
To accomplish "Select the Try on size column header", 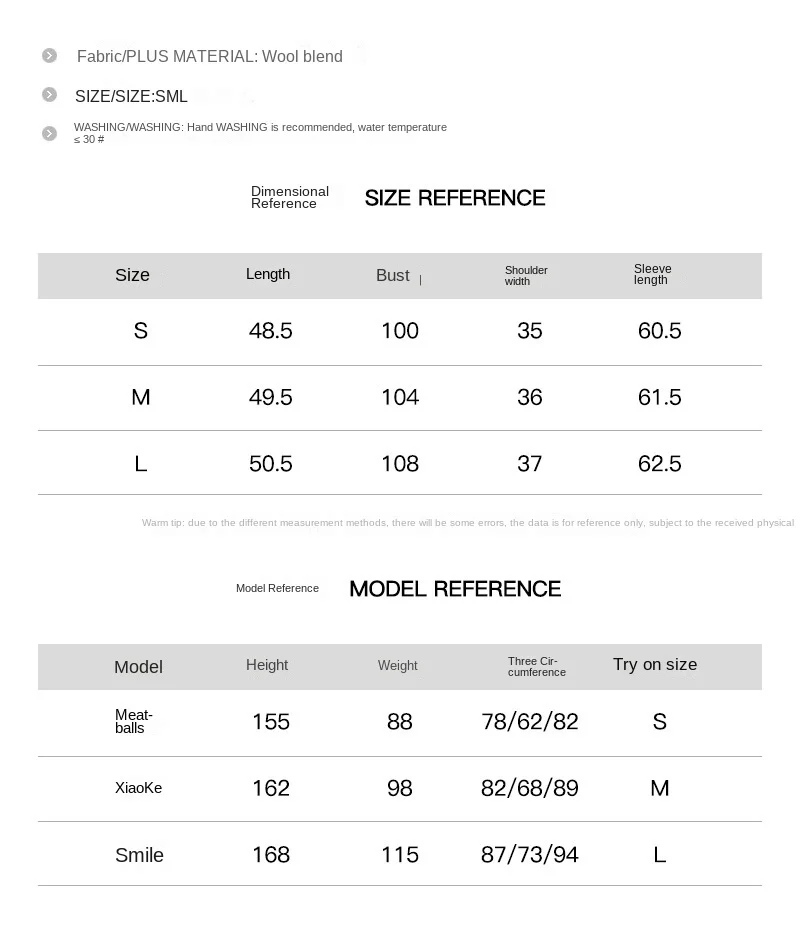I will (655, 665).
